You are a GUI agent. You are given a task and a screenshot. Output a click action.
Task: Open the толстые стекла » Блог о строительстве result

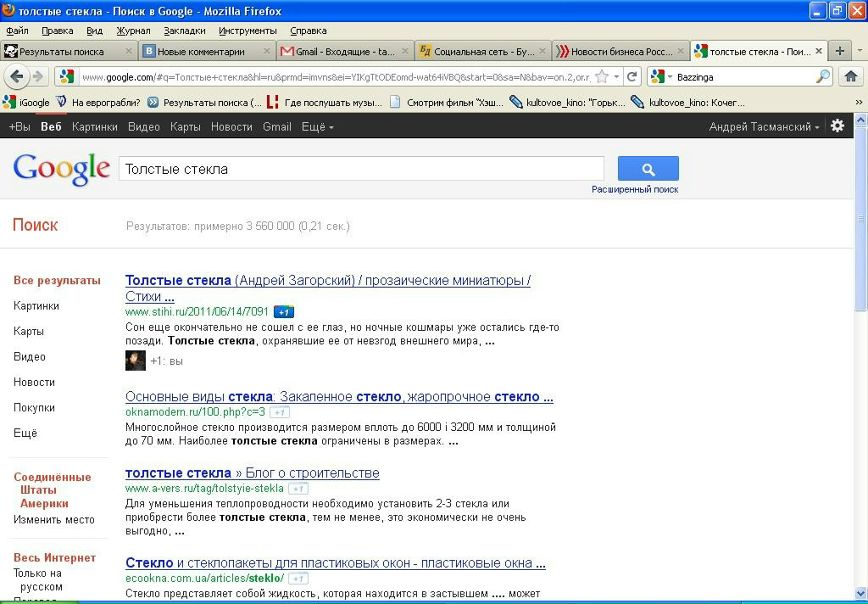click(252, 473)
